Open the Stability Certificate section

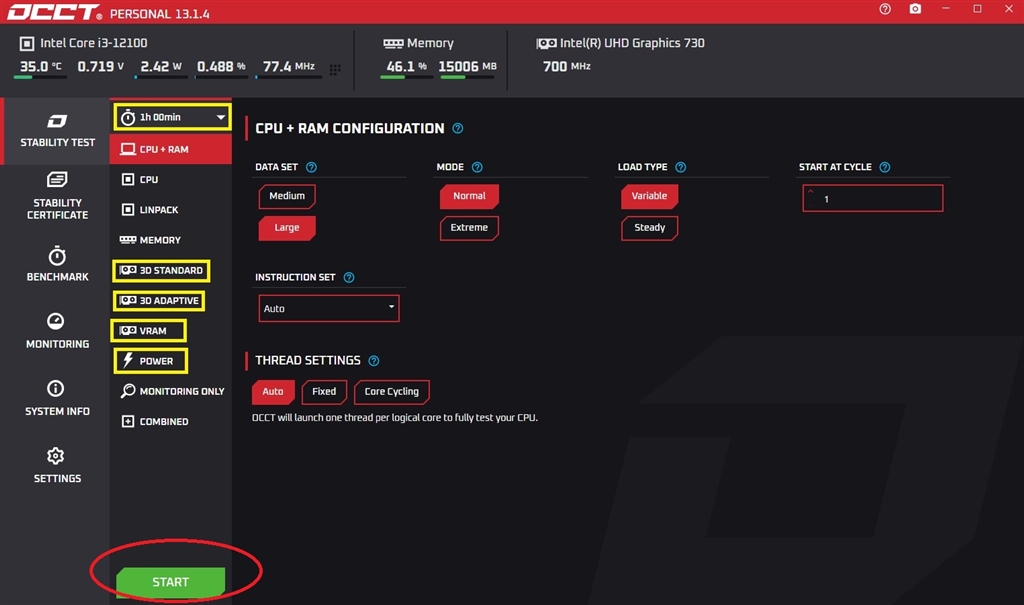click(57, 196)
